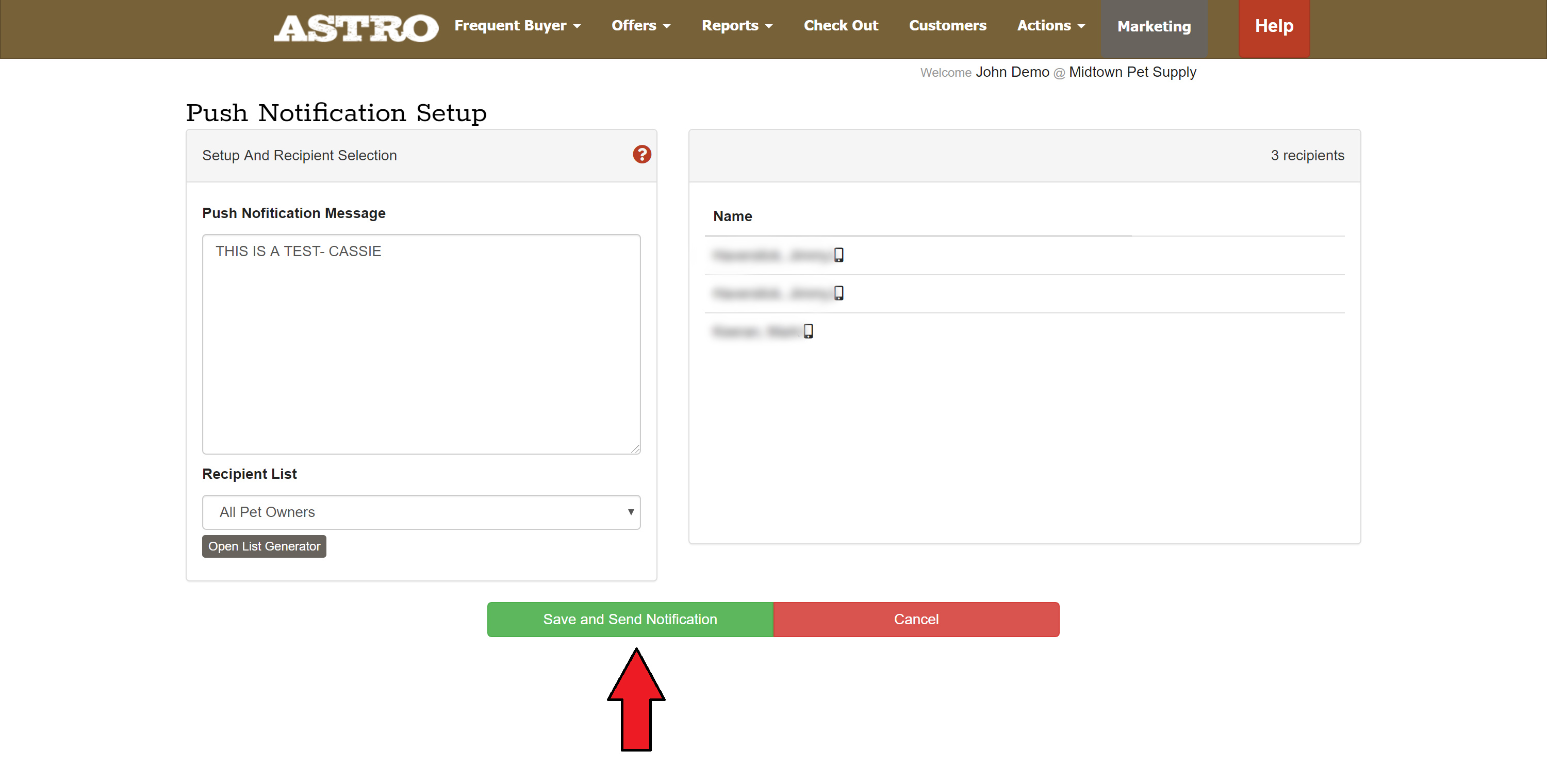Click Save and Send Notification
The height and width of the screenshot is (784, 1547).
click(x=629, y=619)
